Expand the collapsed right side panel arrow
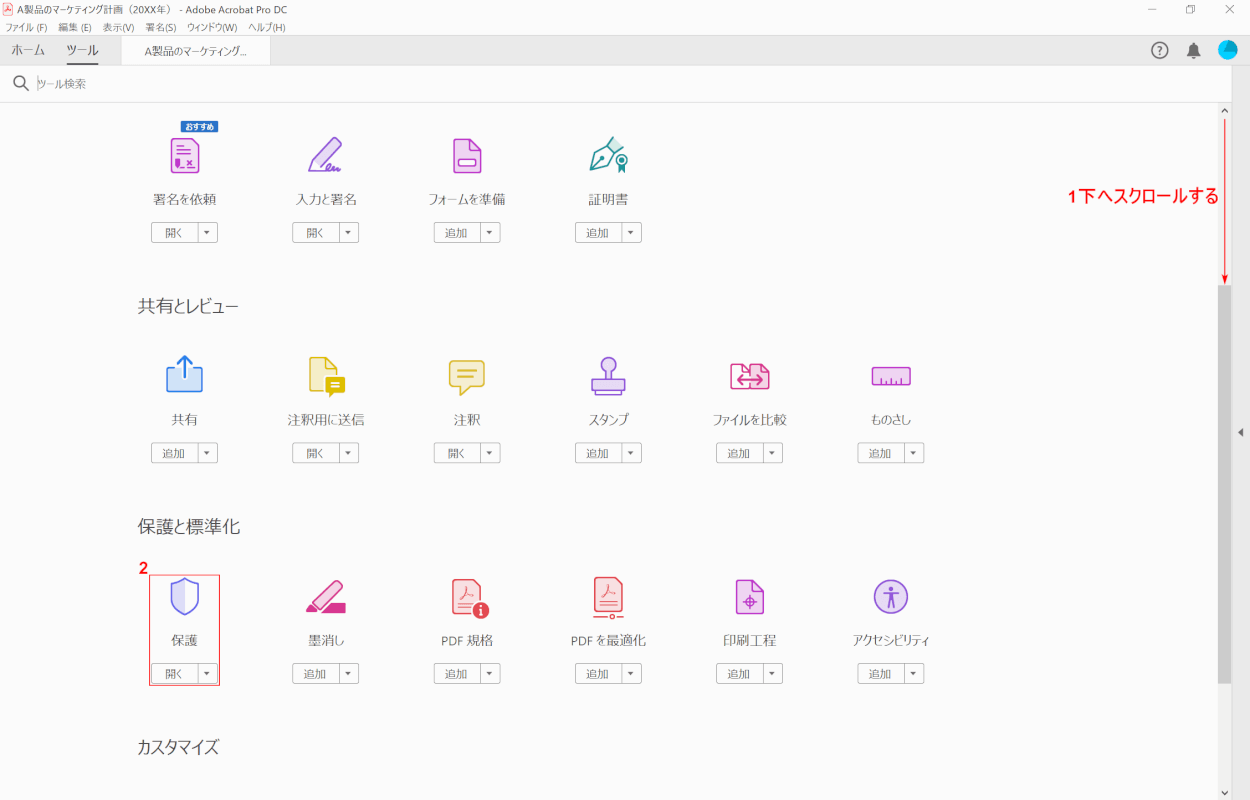 click(1240, 432)
